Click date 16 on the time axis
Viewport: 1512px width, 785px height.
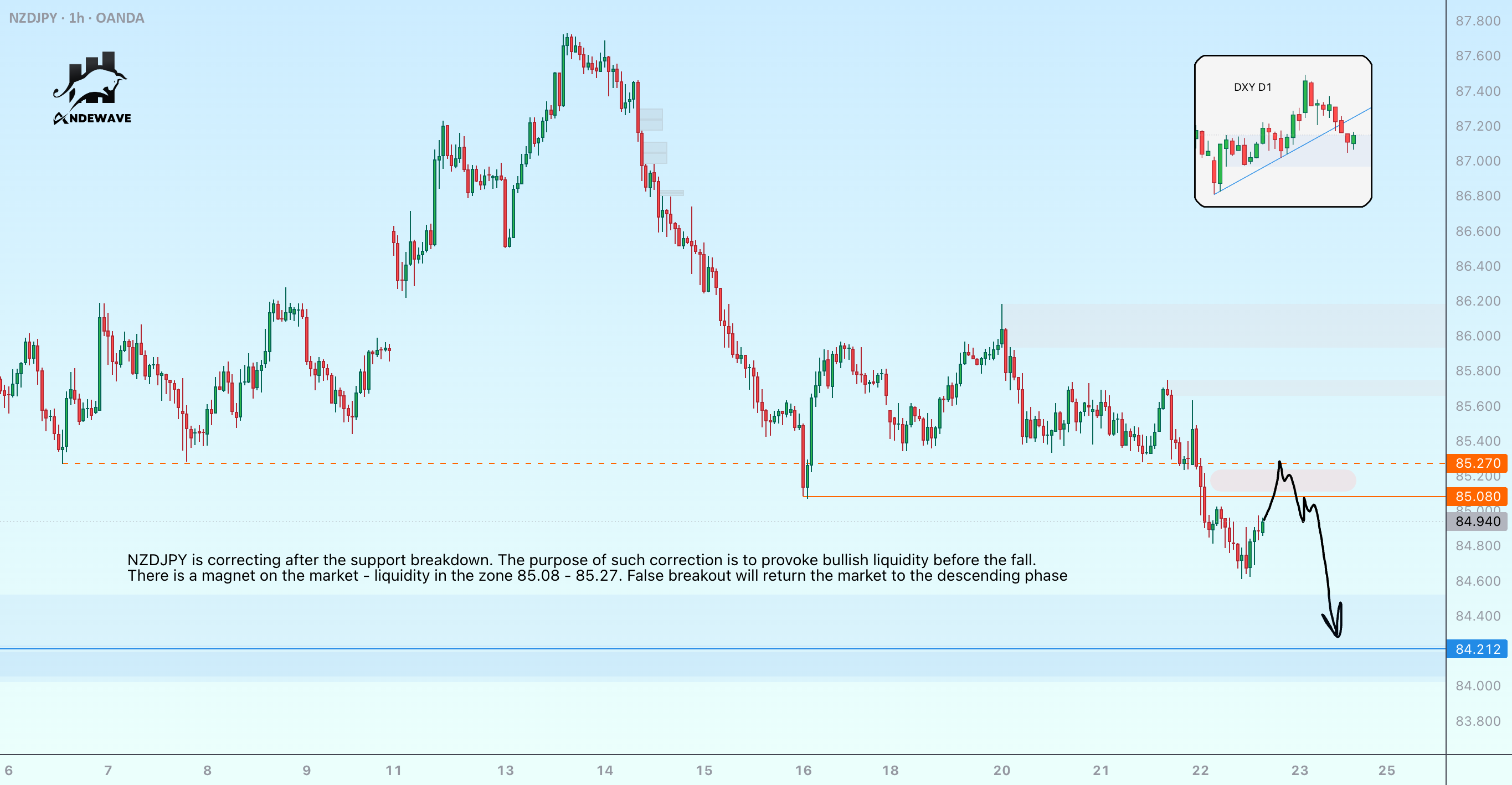pyautogui.click(x=803, y=771)
